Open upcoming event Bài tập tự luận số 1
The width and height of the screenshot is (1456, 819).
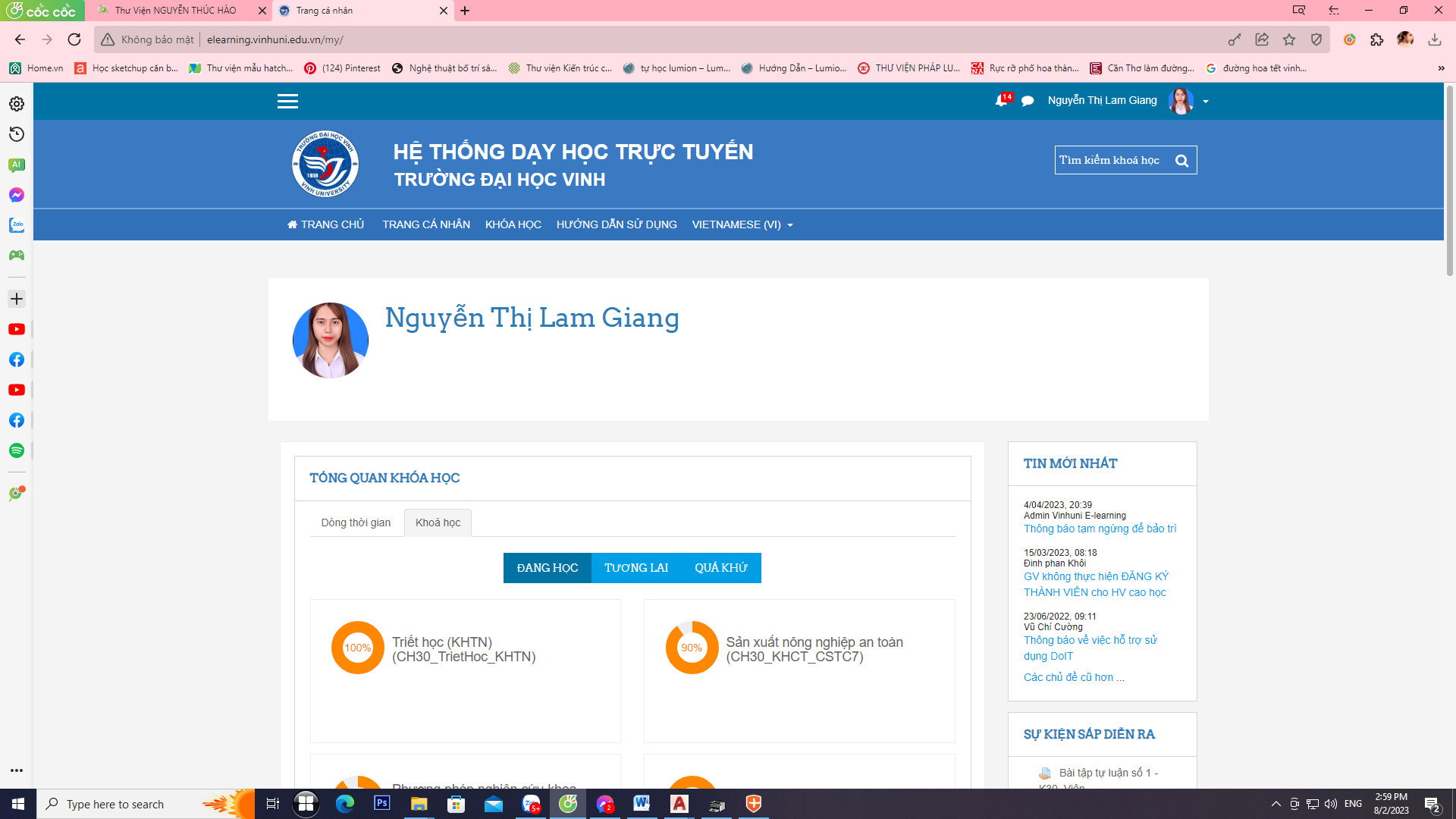coord(1108,773)
